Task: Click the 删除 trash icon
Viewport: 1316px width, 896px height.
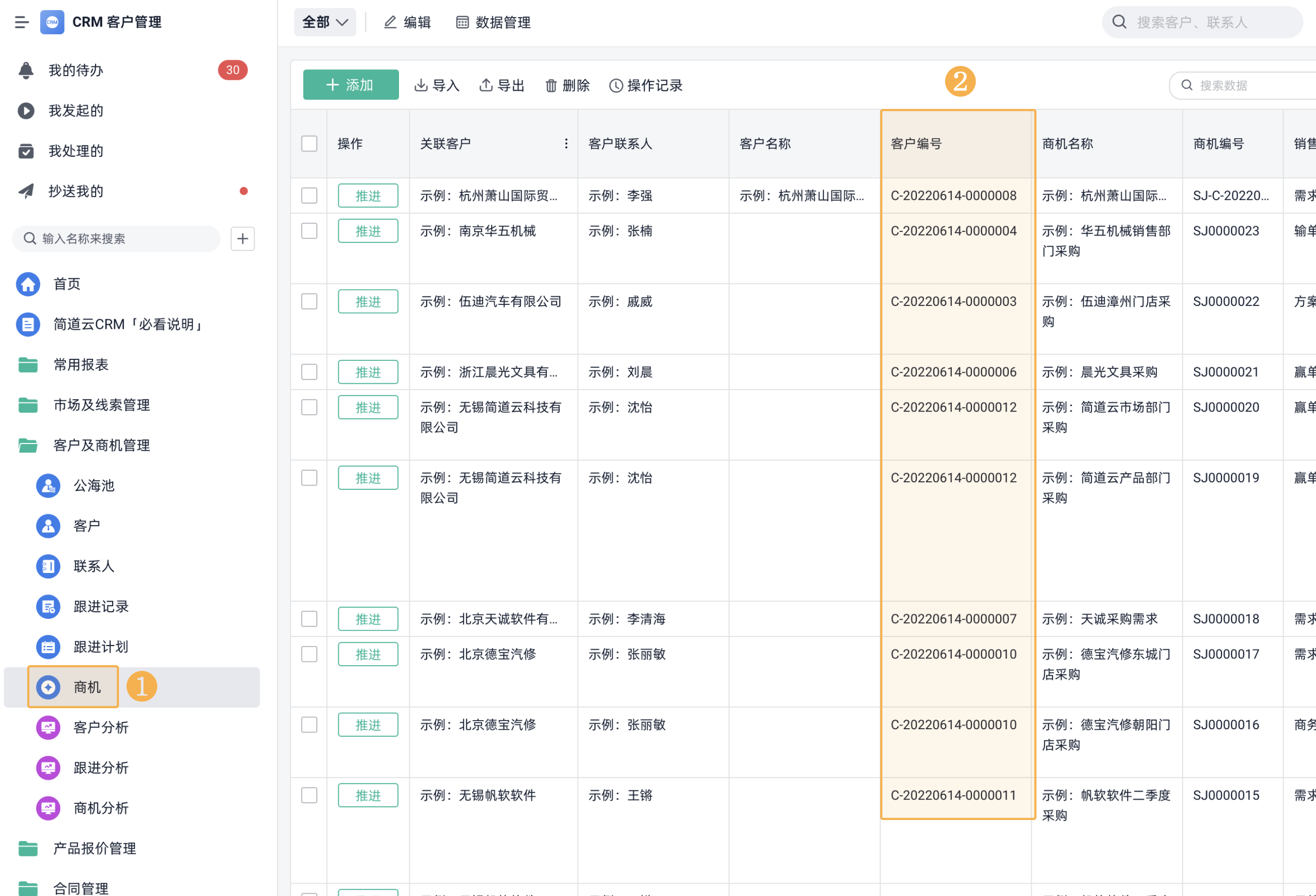Action: click(551, 86)
